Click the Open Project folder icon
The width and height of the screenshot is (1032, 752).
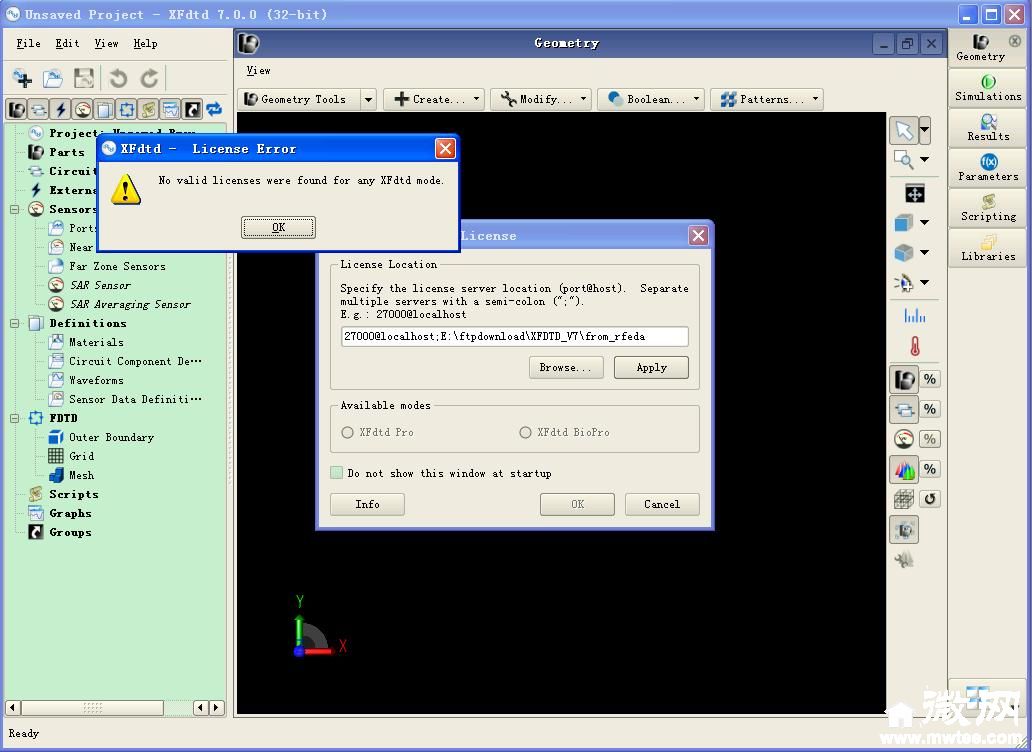click(53, 78)
